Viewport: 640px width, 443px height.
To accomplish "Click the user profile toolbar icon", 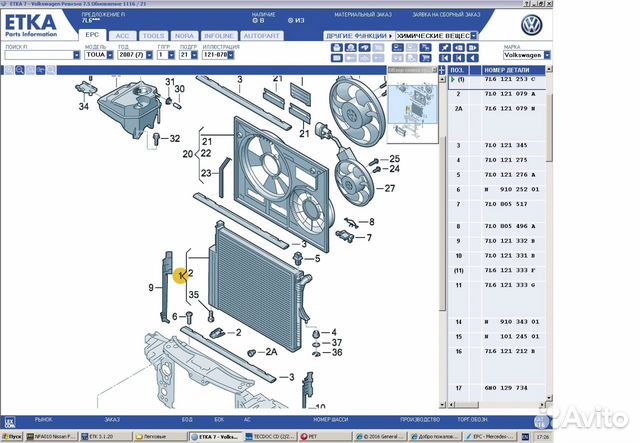I will click(351, 48).
